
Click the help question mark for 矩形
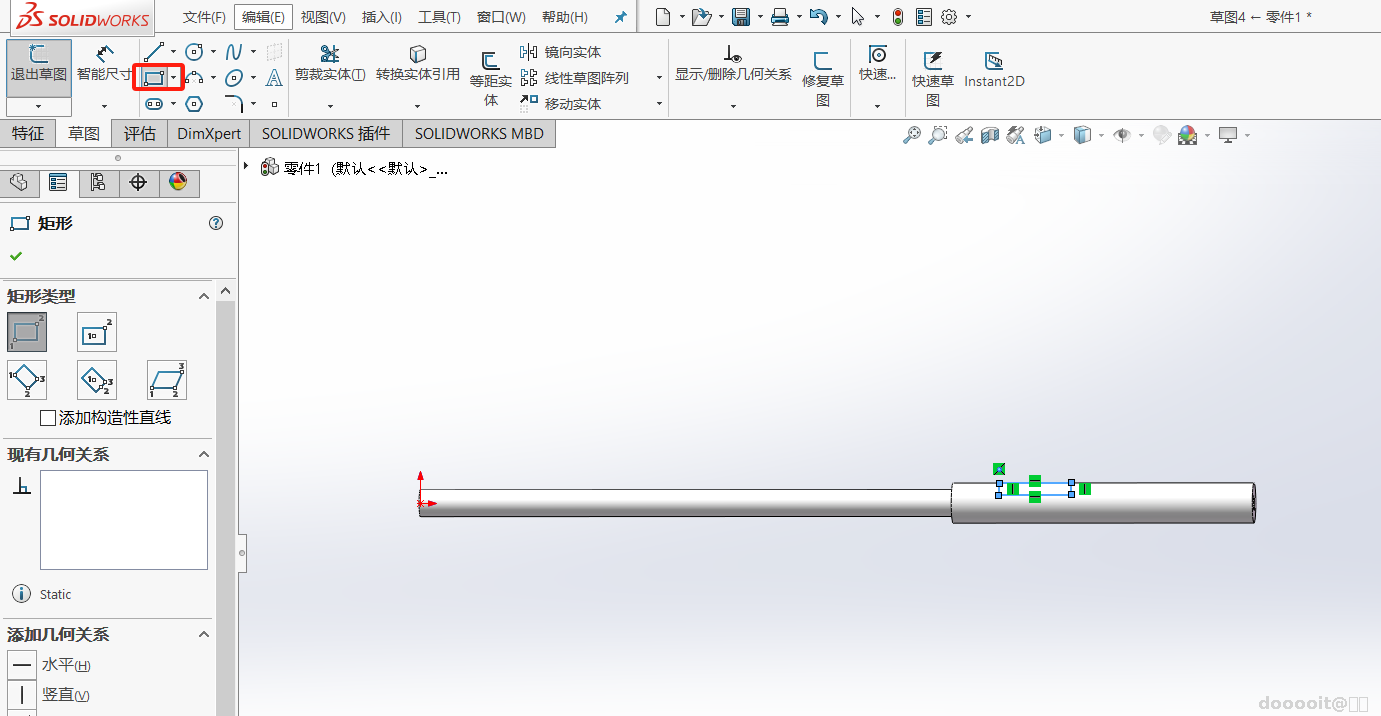(216, 223)
